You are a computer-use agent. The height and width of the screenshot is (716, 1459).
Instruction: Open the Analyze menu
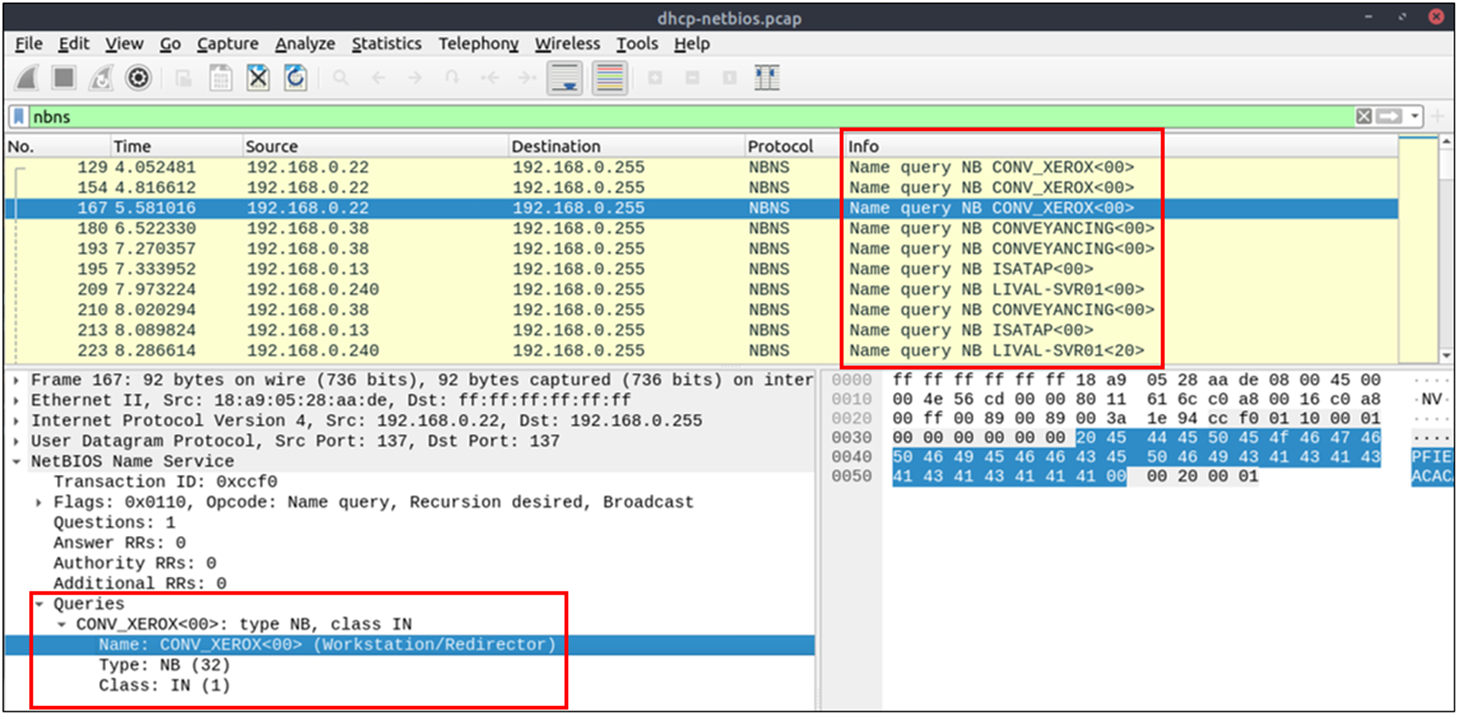(305, 44)
